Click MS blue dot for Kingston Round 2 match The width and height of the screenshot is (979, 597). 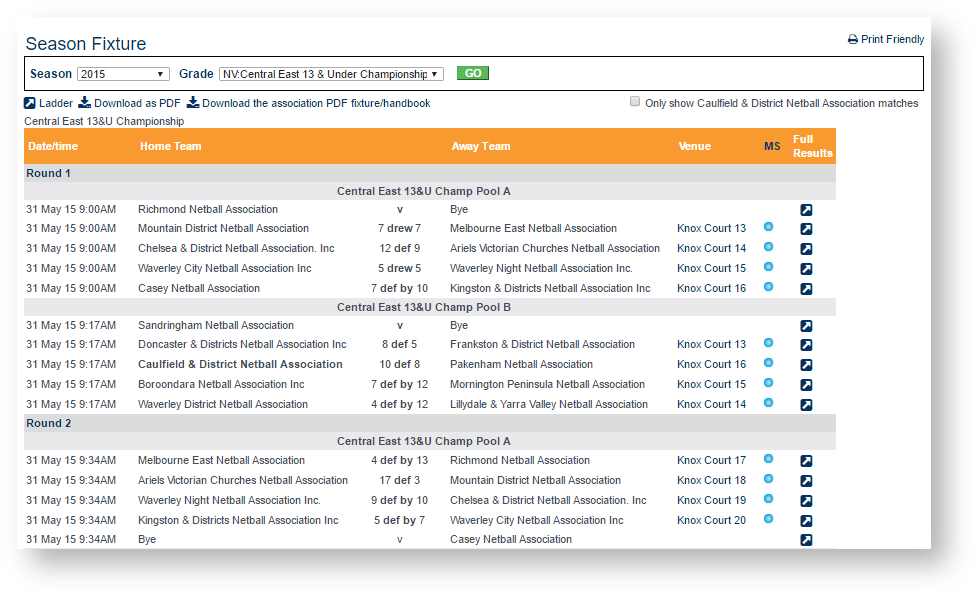(x=769, y=519)
